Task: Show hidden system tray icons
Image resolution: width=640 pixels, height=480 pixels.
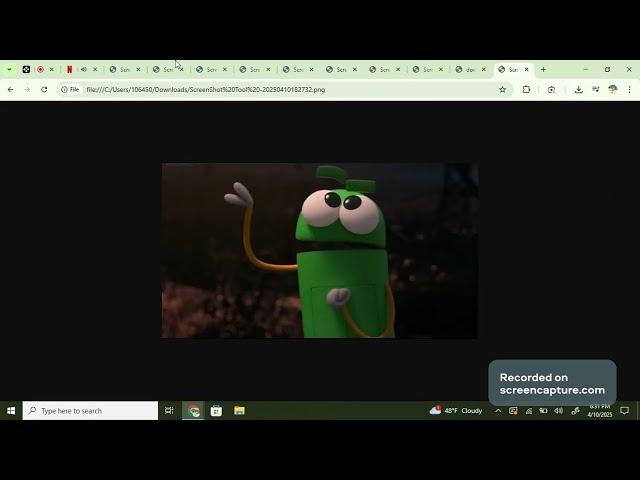Action: coord(498,411)
